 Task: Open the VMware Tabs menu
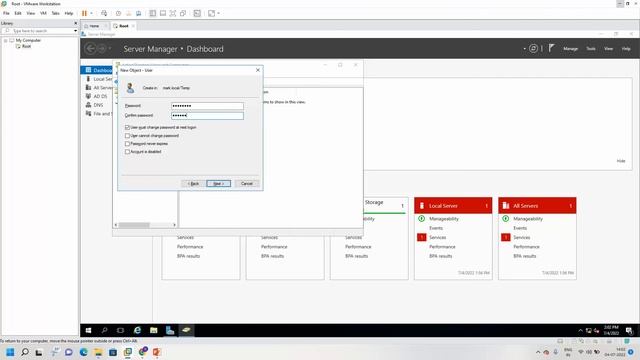click(56, 13)
